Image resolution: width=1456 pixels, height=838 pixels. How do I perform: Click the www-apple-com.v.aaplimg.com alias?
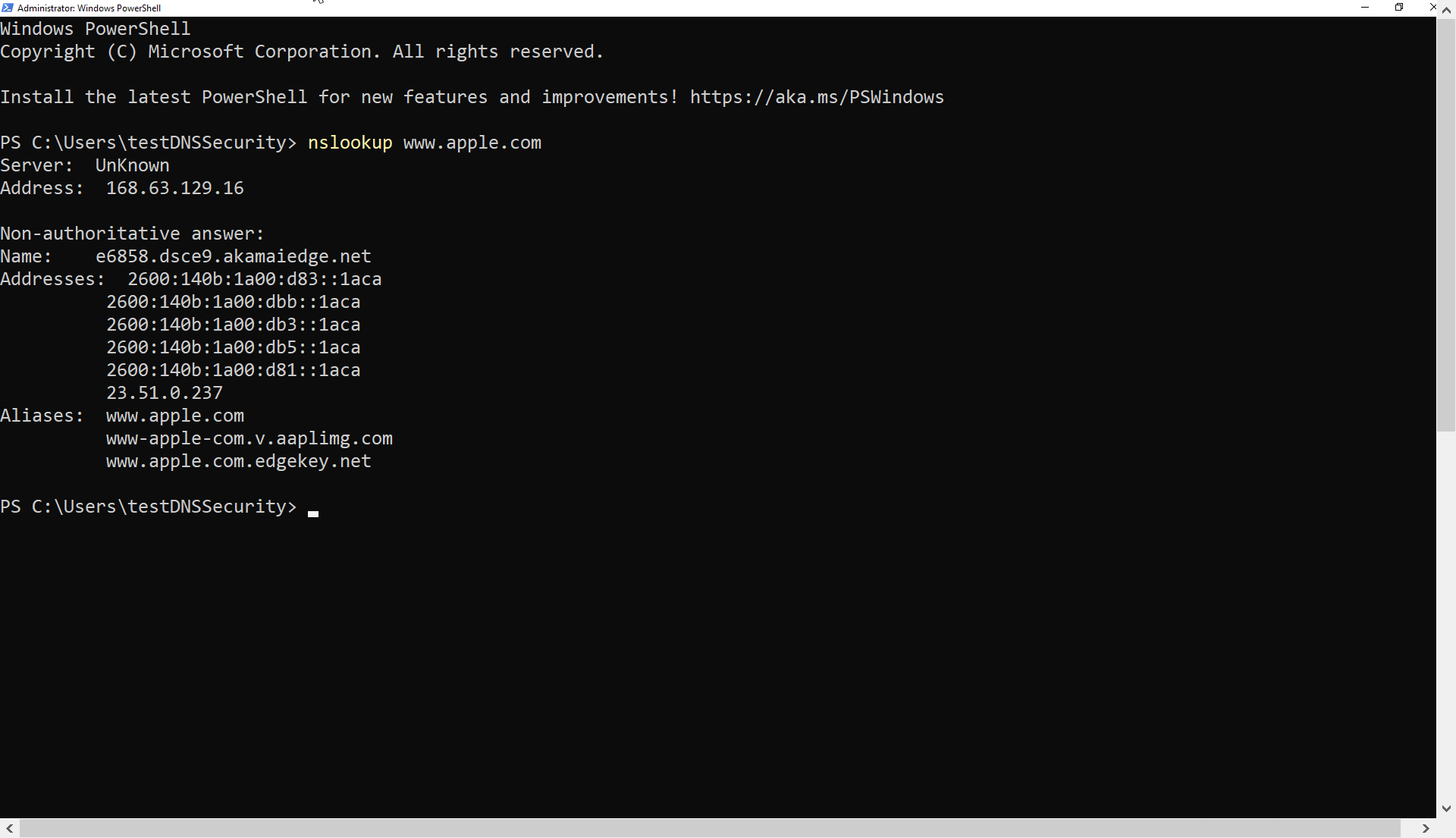point(249,438)
